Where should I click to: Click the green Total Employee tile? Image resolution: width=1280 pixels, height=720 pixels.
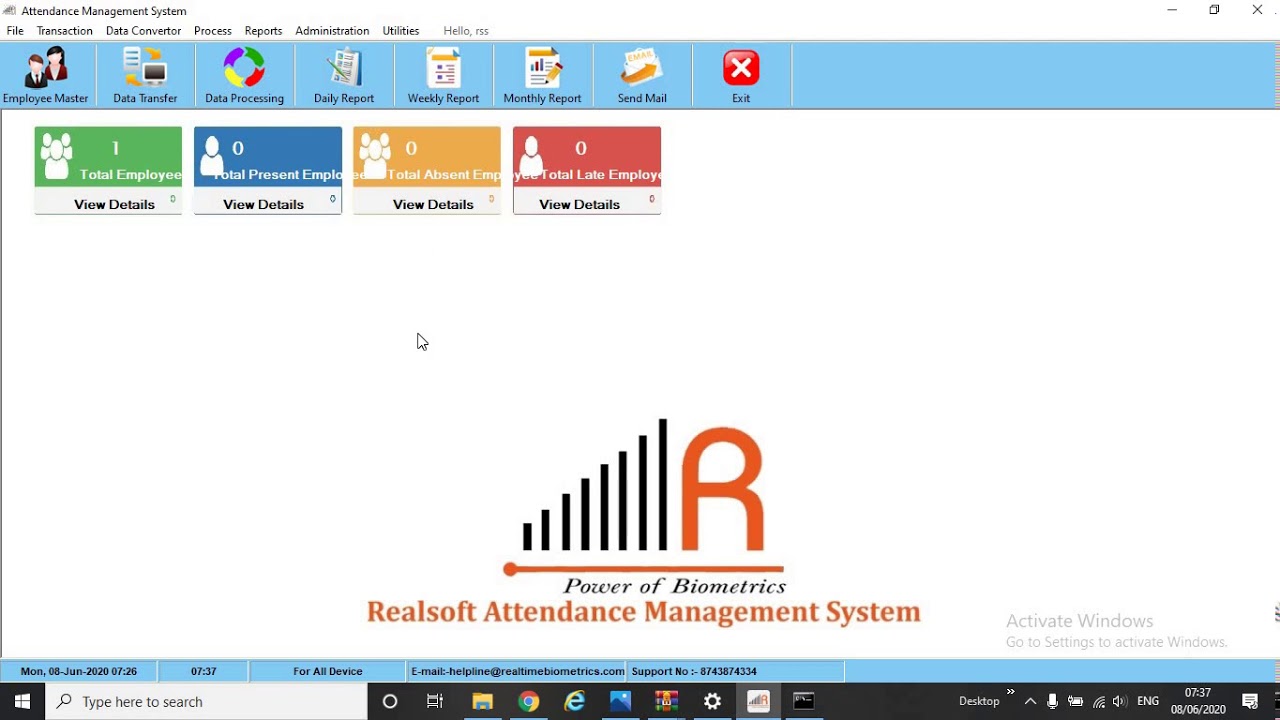click(x=108, y=157)
